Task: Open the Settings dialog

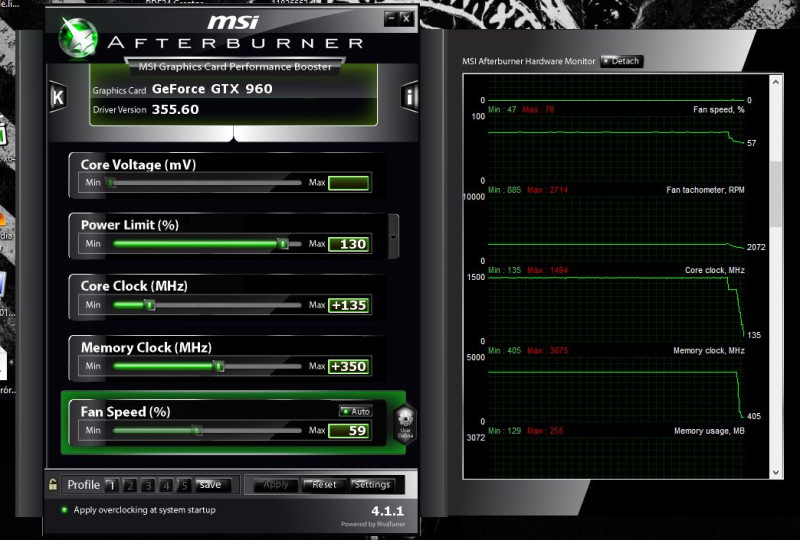Action: click(x=372, y=485)
